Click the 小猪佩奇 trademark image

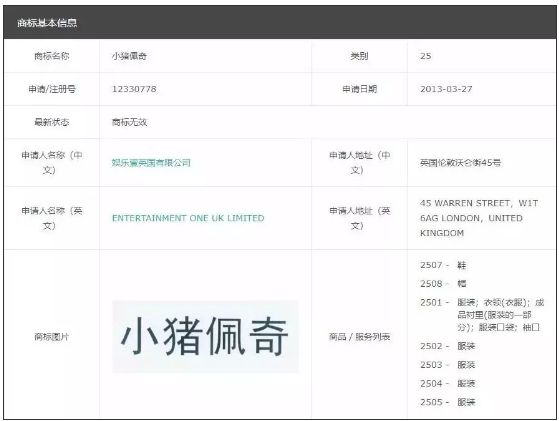tap(205, 337)
